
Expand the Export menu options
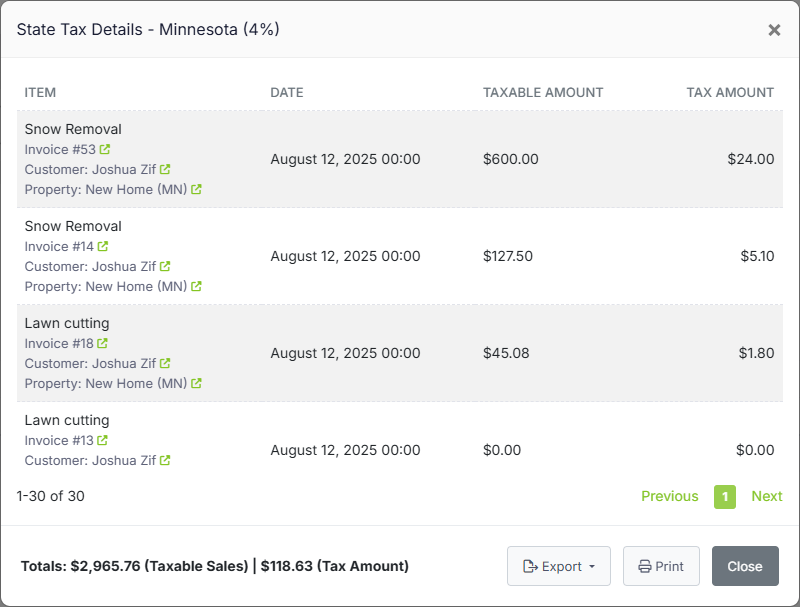559,566
